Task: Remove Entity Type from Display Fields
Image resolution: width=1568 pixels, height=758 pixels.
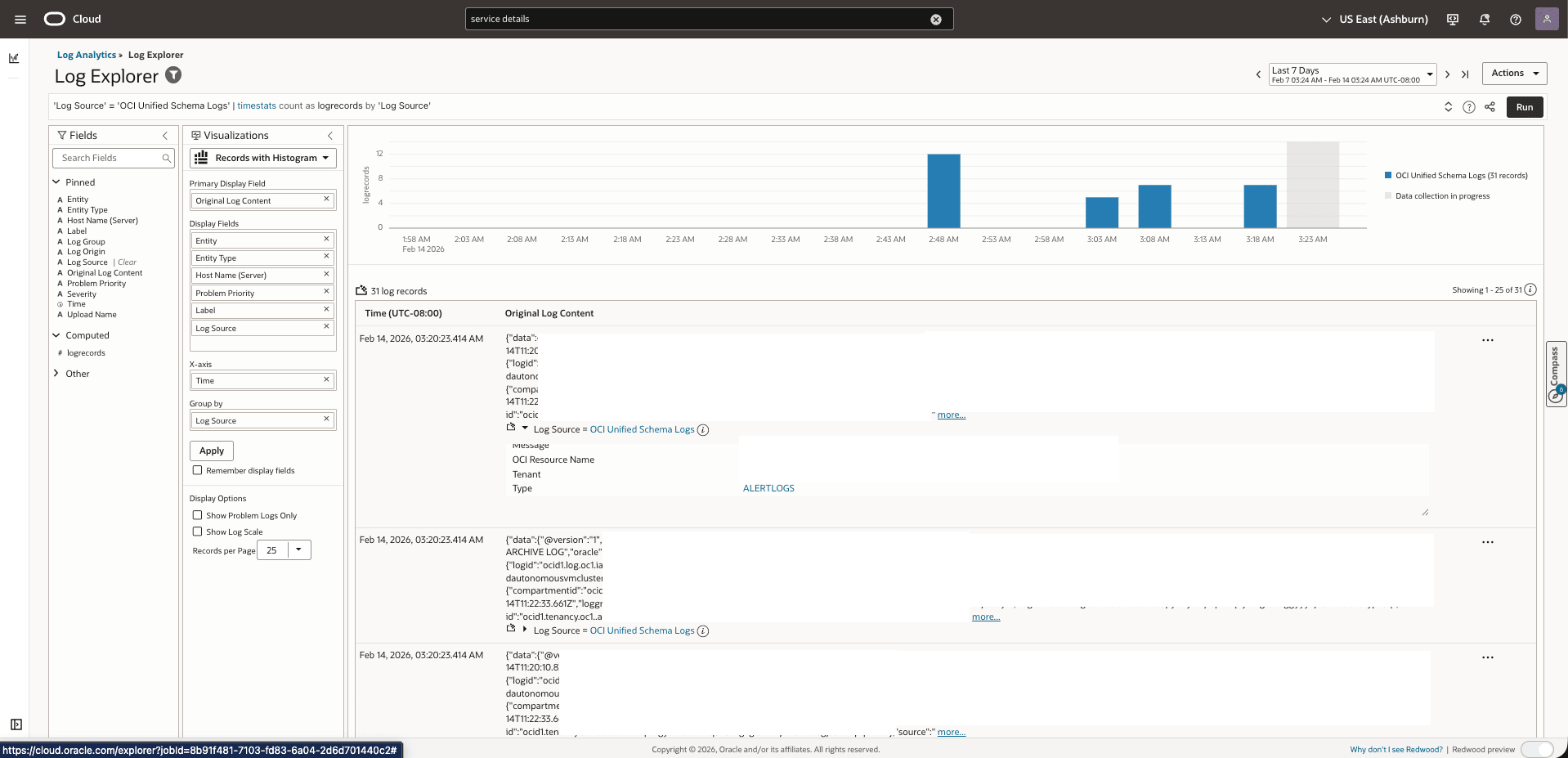Action: pyautogui.click(x=326, y=257)
